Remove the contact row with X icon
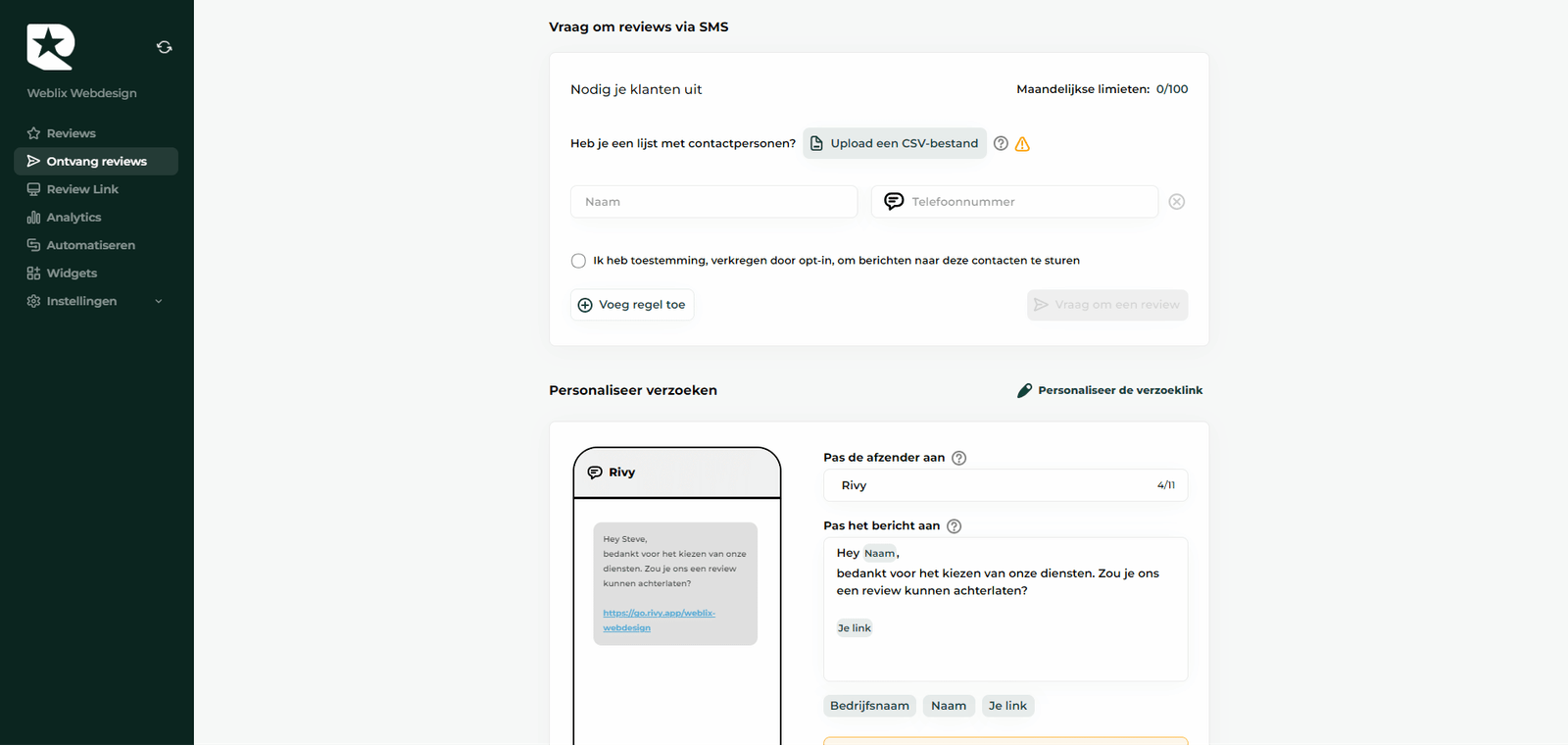Screen dimensions: 1568x746 coord(1177,202)
